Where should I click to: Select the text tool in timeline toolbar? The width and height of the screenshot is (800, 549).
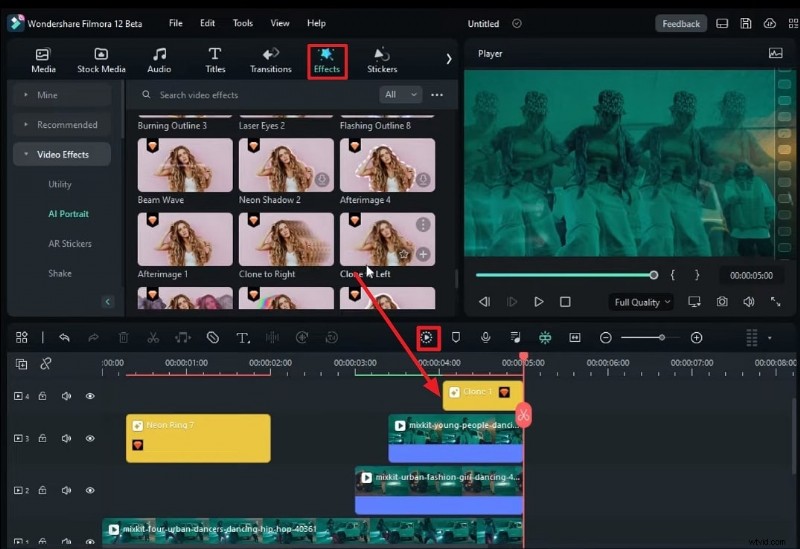242,338
